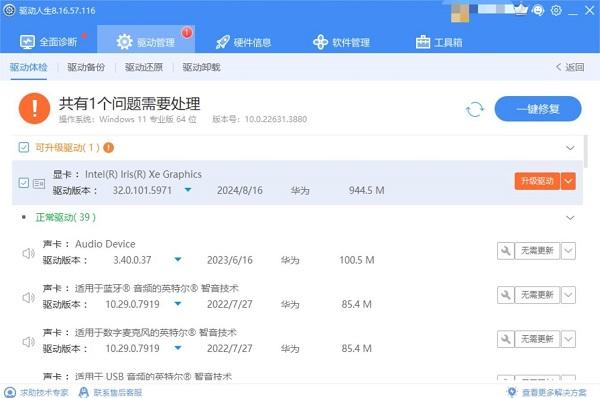Click the 全面诊断 monitor icon

coord(27,42)
